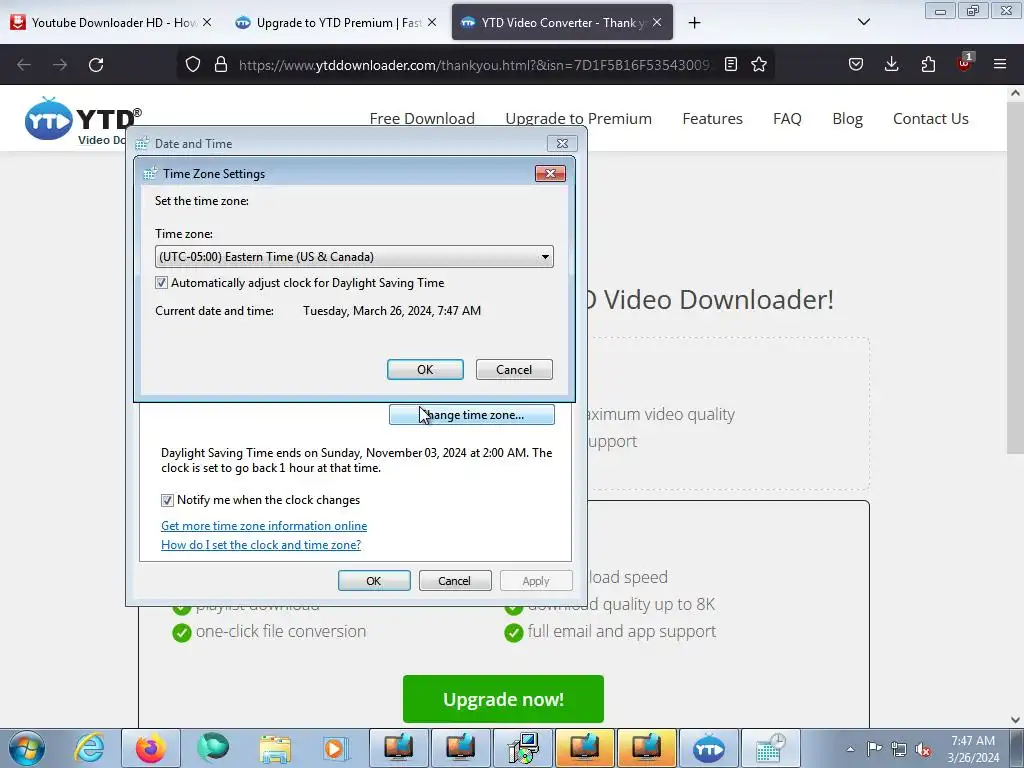Viewport: 1024px width, 768px height.
Task: Click the Date and Time taskbar icon
Action: point(771,748)
